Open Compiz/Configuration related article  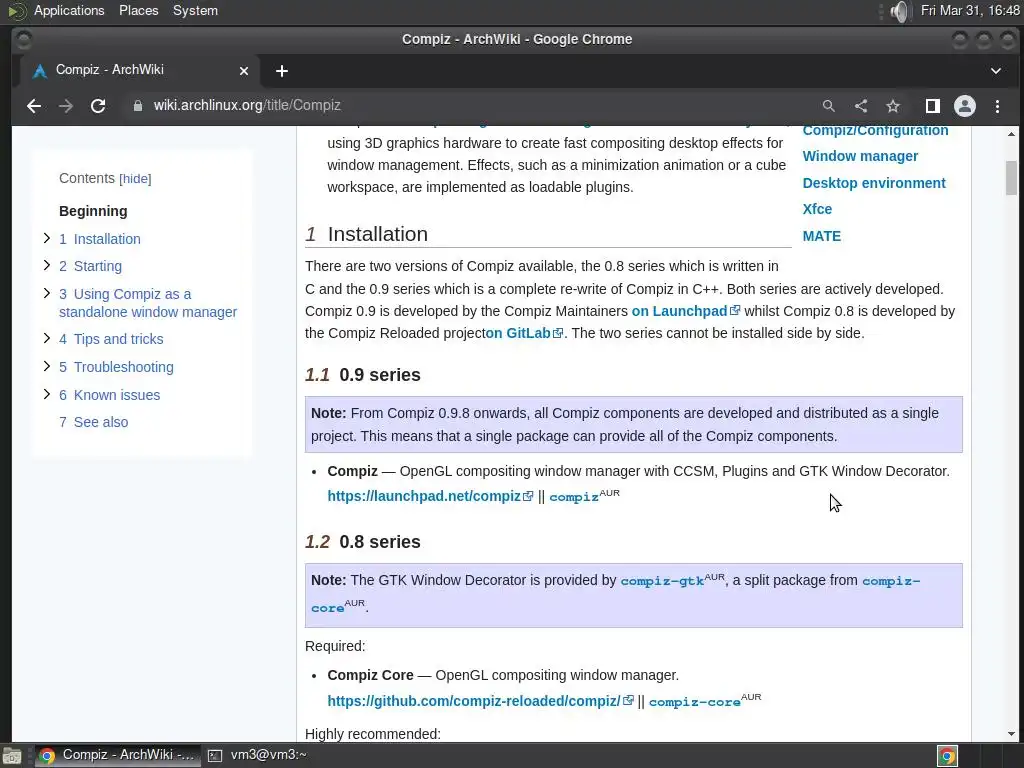pos(875,131)
